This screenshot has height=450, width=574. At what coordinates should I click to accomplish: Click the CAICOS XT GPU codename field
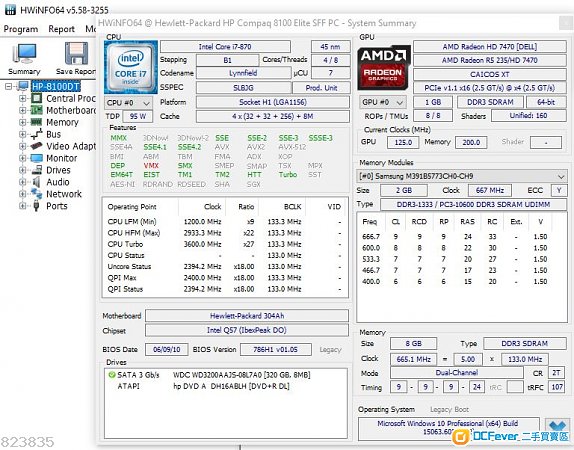click(x=489, y=74)
